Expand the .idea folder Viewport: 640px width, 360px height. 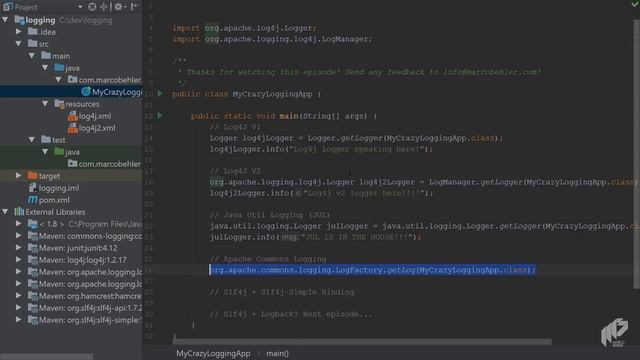19,31
